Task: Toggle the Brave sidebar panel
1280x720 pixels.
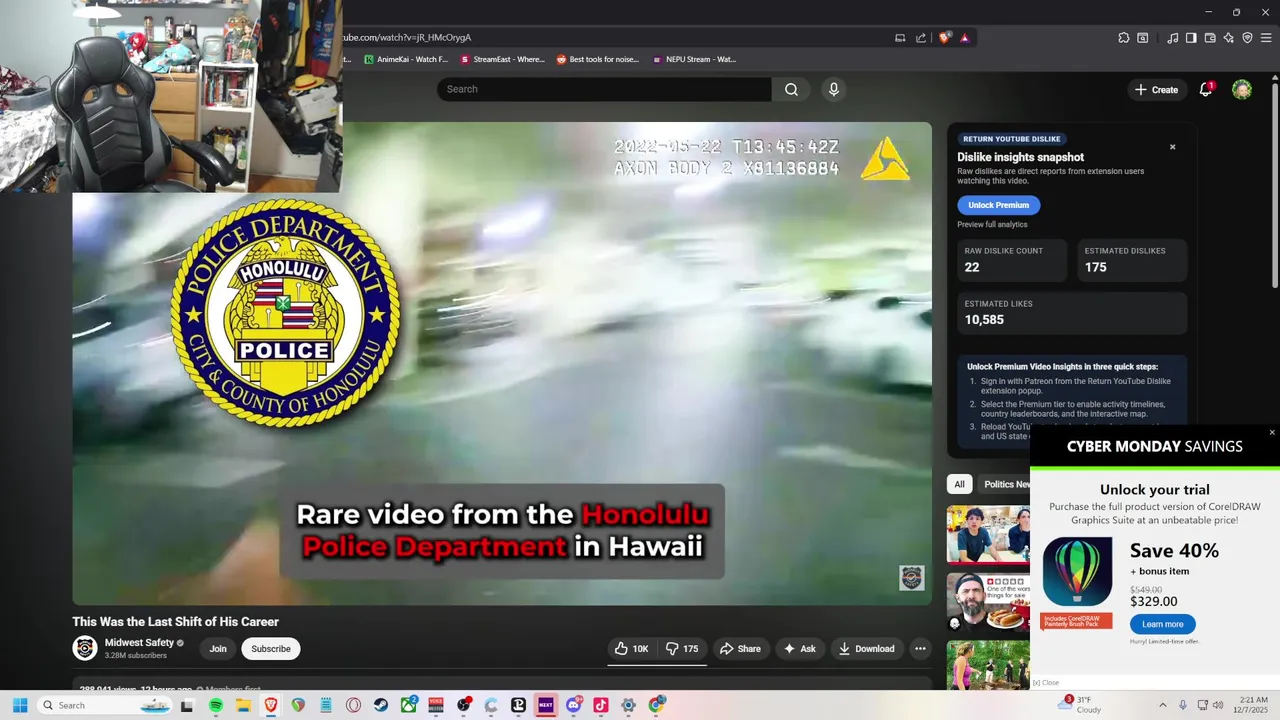Action: click(x=1191, y=38)
